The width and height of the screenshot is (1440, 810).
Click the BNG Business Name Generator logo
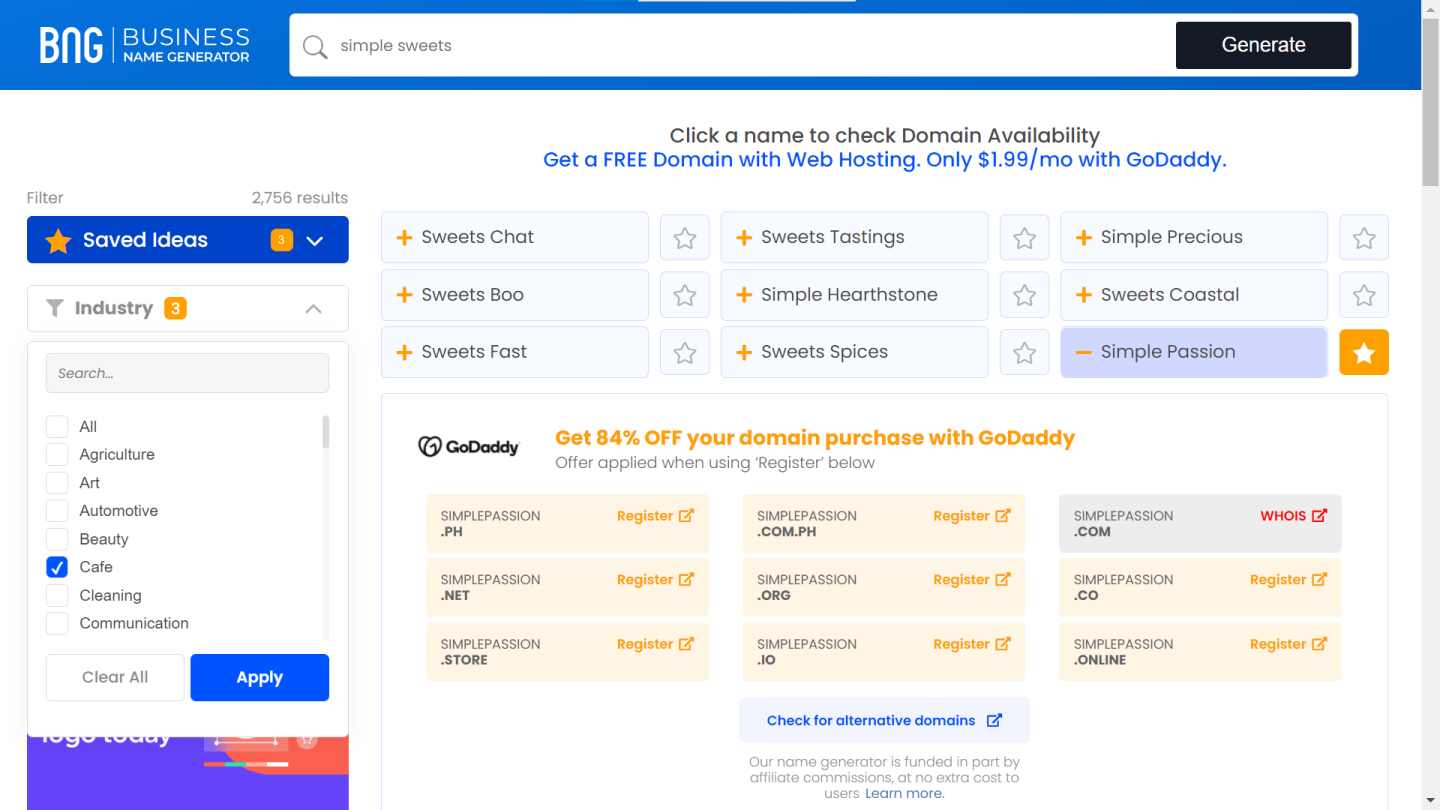145,45
